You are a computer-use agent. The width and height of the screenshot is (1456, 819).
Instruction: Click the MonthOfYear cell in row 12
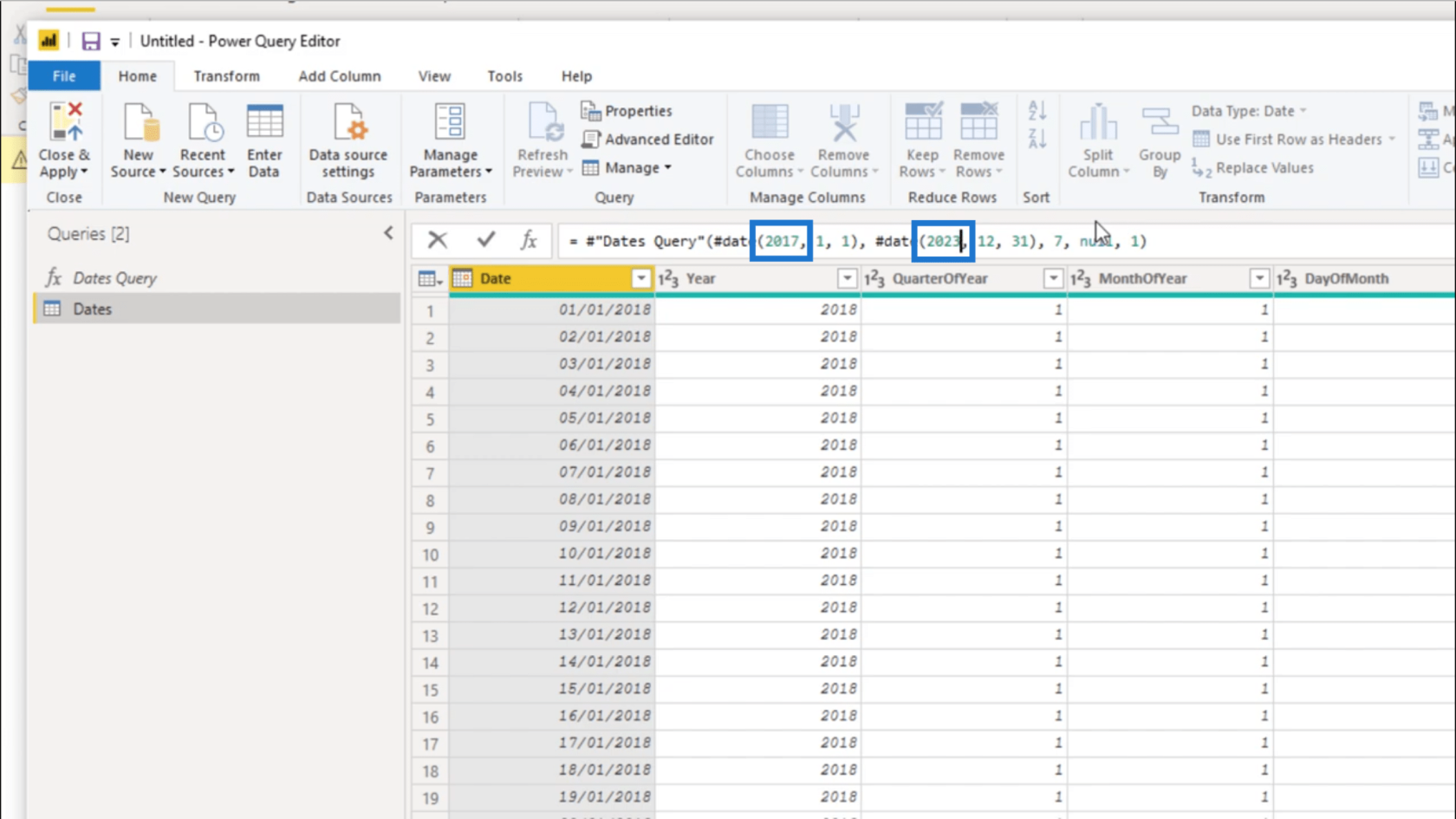[1171, 607]
